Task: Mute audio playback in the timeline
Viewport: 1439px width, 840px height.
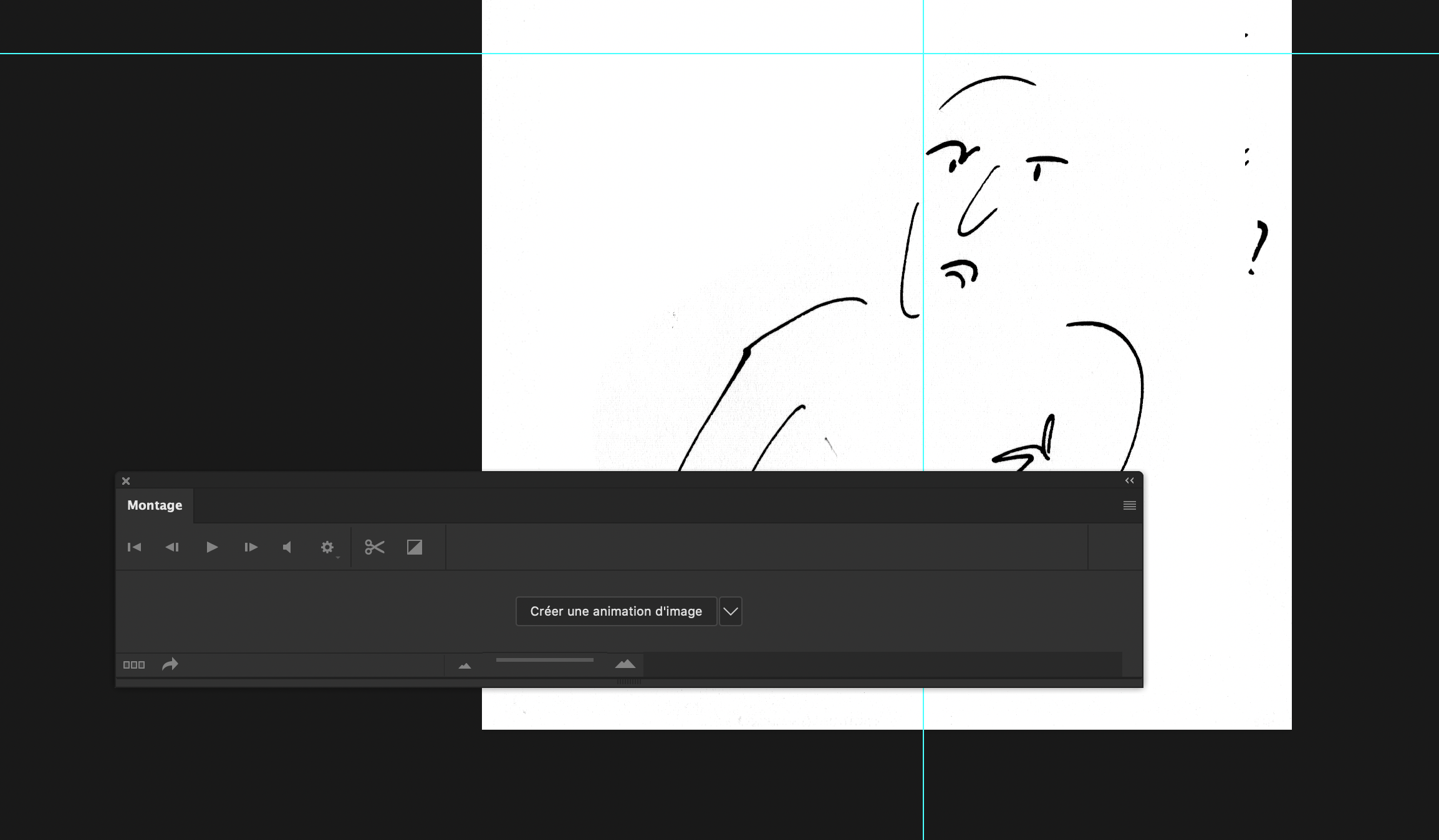Action: pyautogui.click(x=287, y=547)
